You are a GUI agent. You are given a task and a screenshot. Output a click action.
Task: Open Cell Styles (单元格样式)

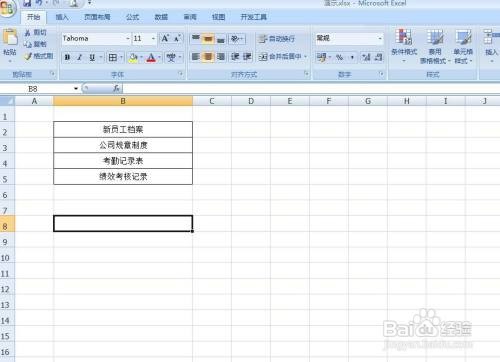tap(463, 46)
